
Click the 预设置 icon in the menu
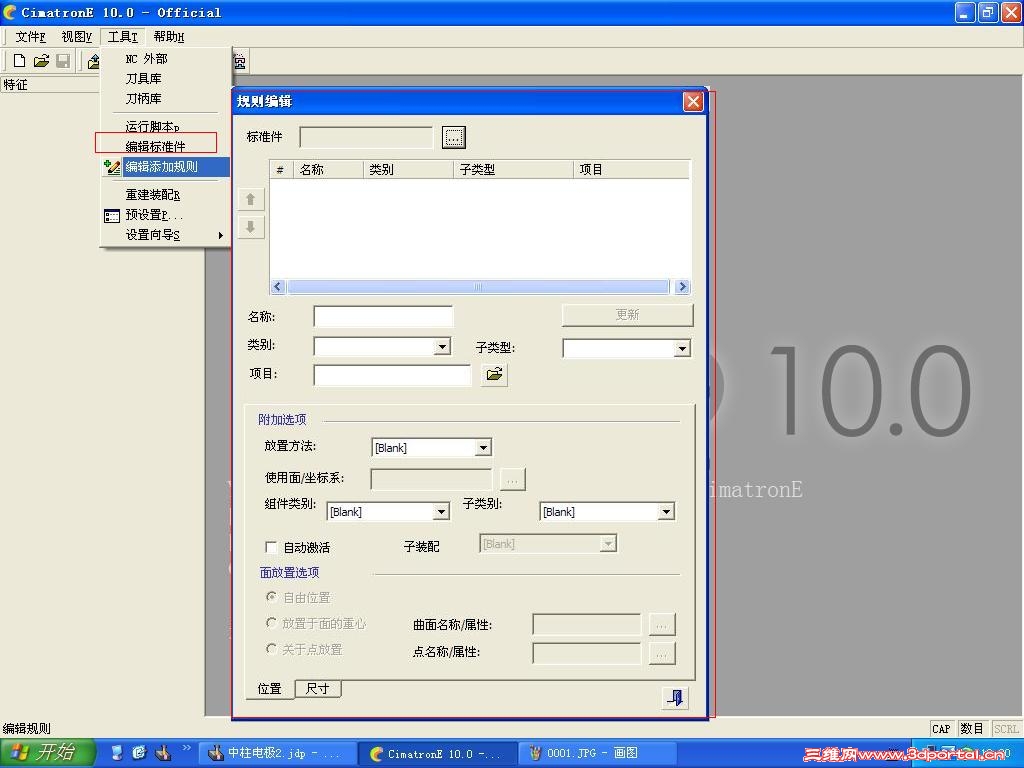[x=112, y=216]
